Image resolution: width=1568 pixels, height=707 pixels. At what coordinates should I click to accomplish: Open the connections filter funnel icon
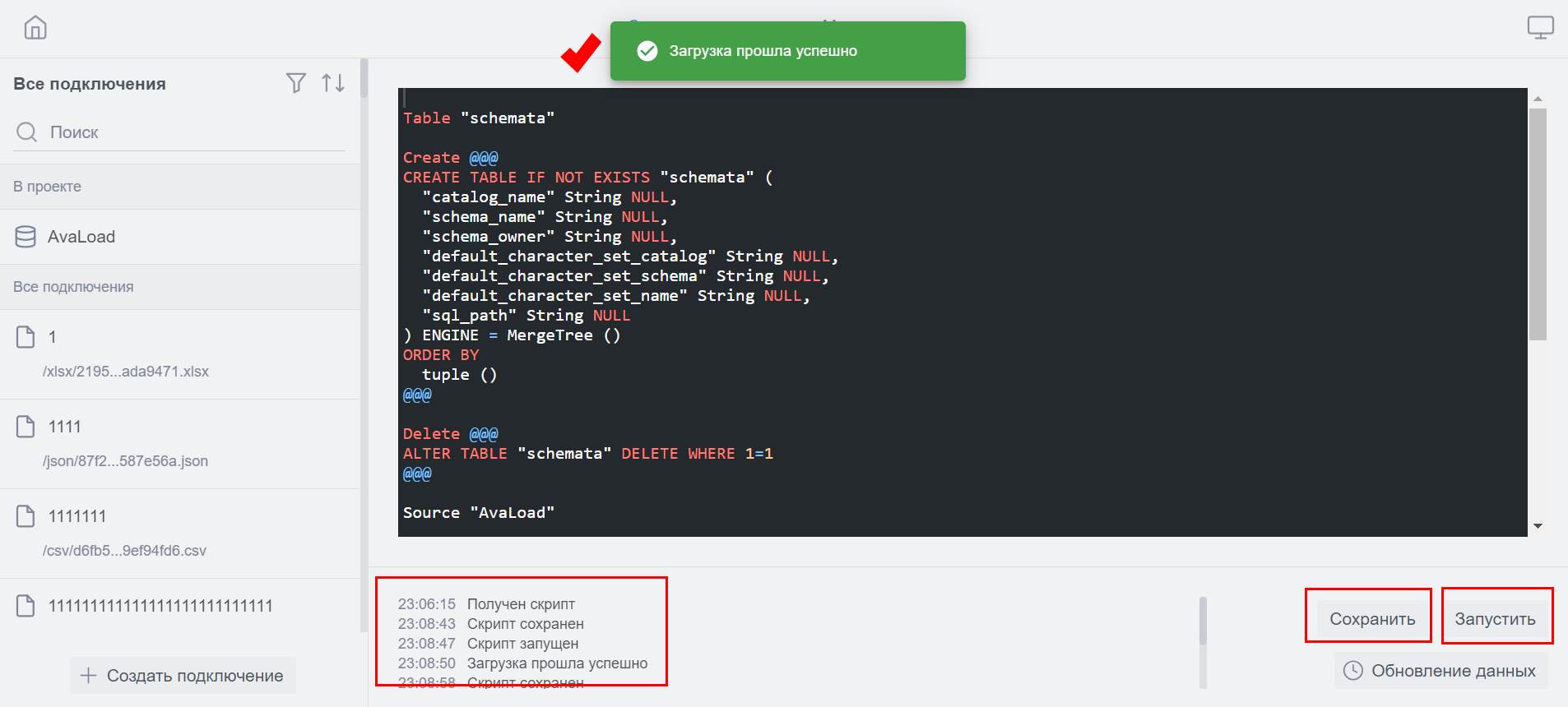(x=296, y=83)
